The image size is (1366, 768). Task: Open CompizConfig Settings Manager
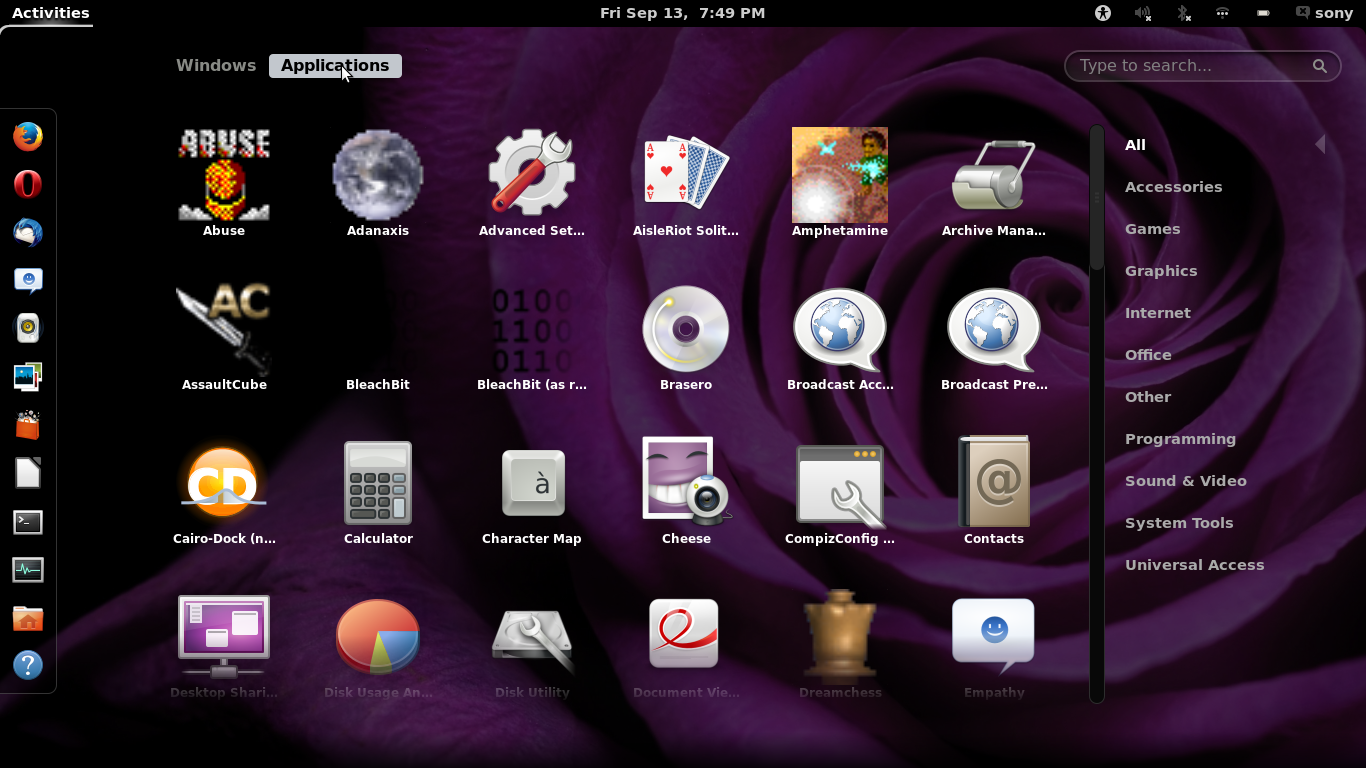tap(840, 482)
